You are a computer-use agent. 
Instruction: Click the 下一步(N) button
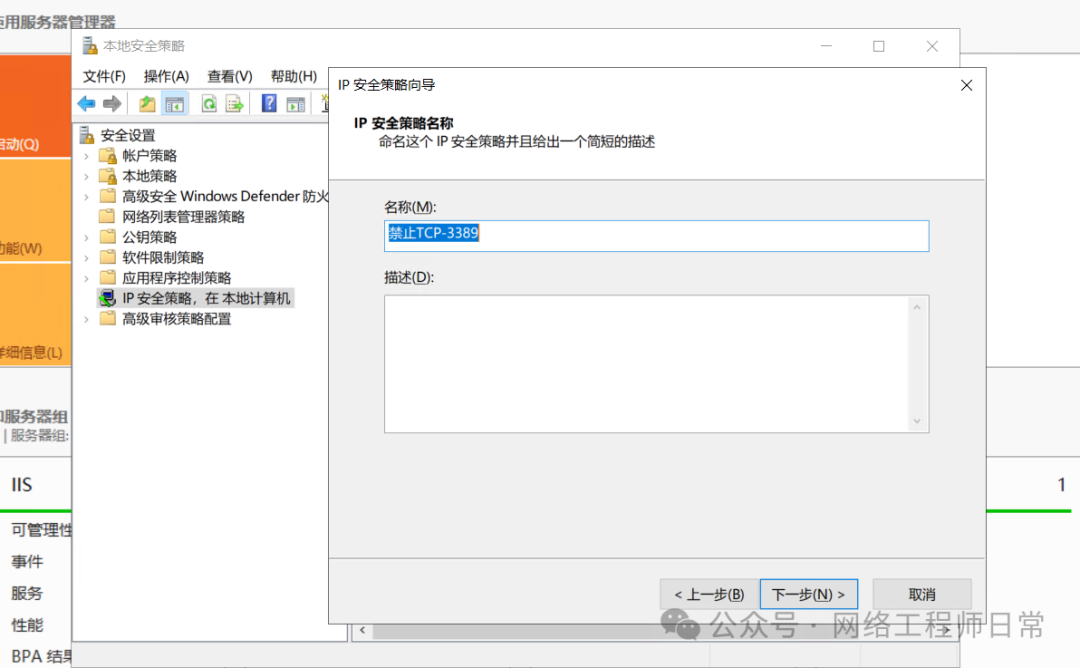tap(808, 594)
